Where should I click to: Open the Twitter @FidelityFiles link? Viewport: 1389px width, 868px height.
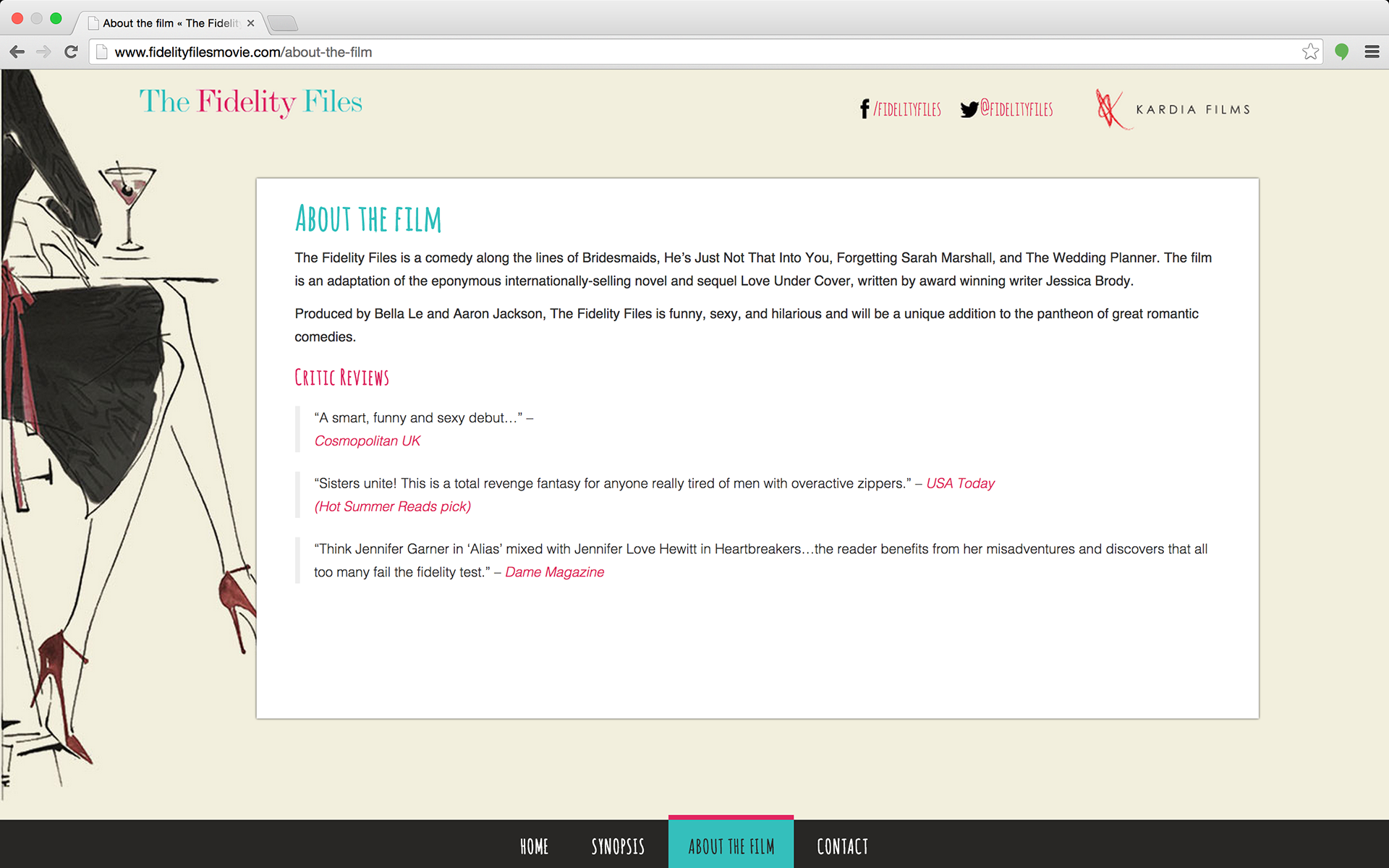pos(1016,109)
